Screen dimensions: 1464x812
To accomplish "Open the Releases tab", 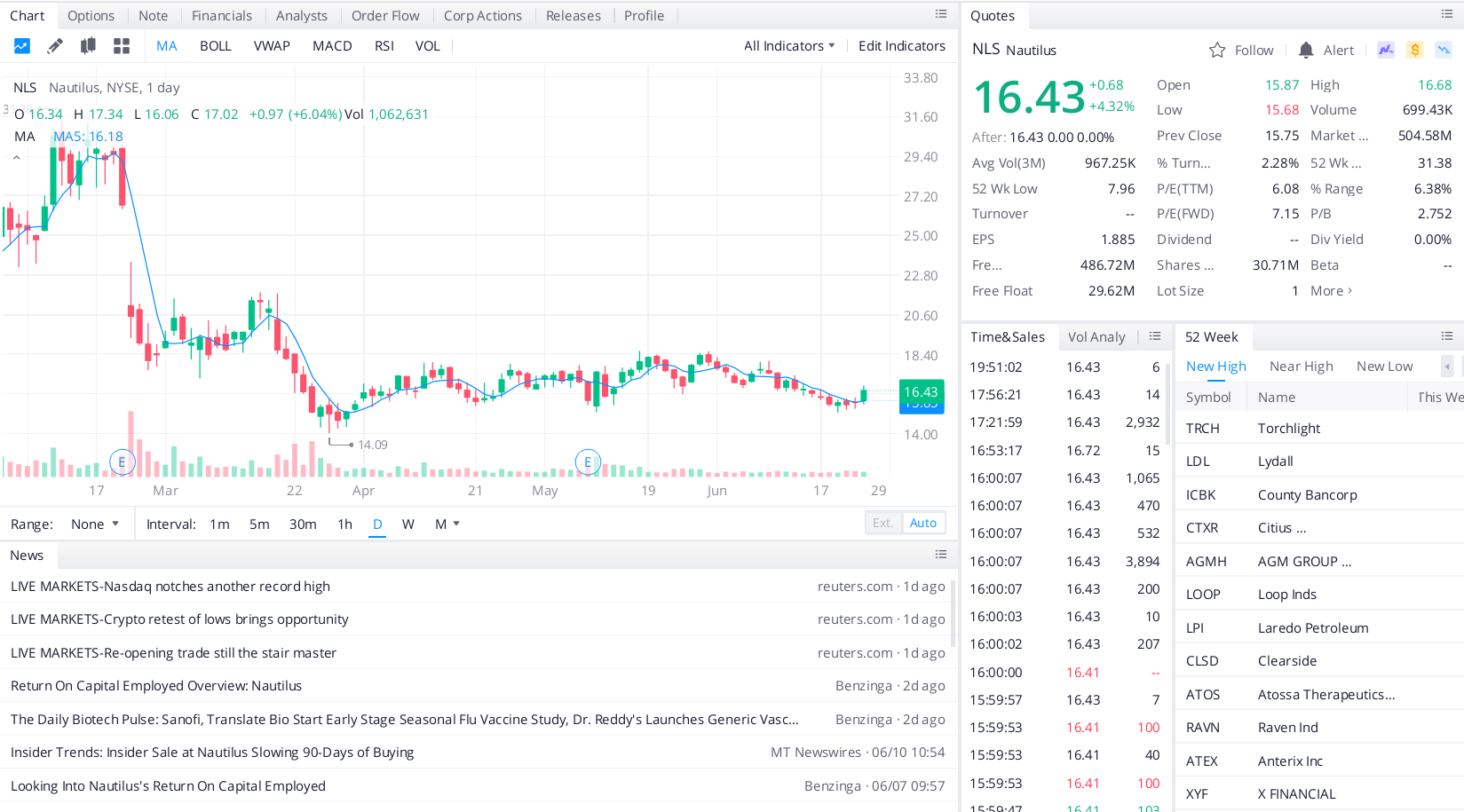I will (x=574, y=16).
